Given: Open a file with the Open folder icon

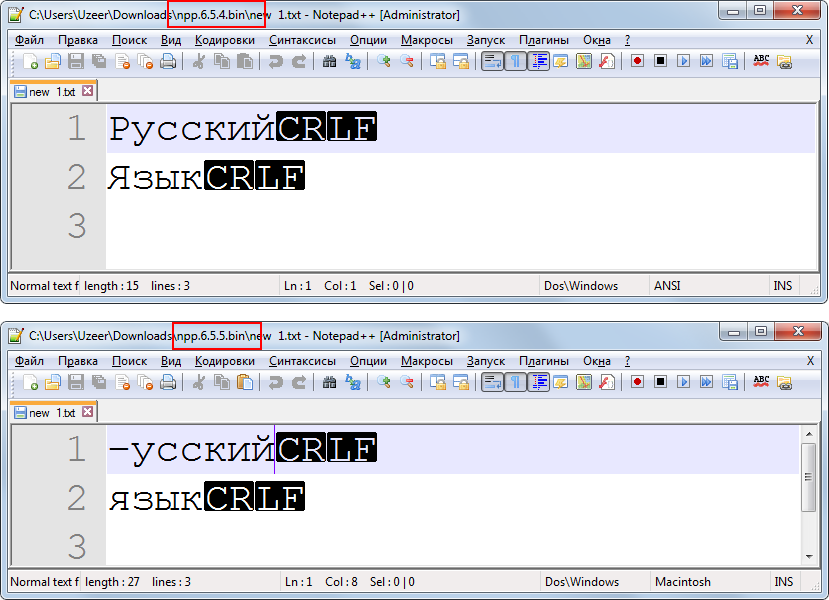Looking at the screenshot, I should [x=55, y=62].
